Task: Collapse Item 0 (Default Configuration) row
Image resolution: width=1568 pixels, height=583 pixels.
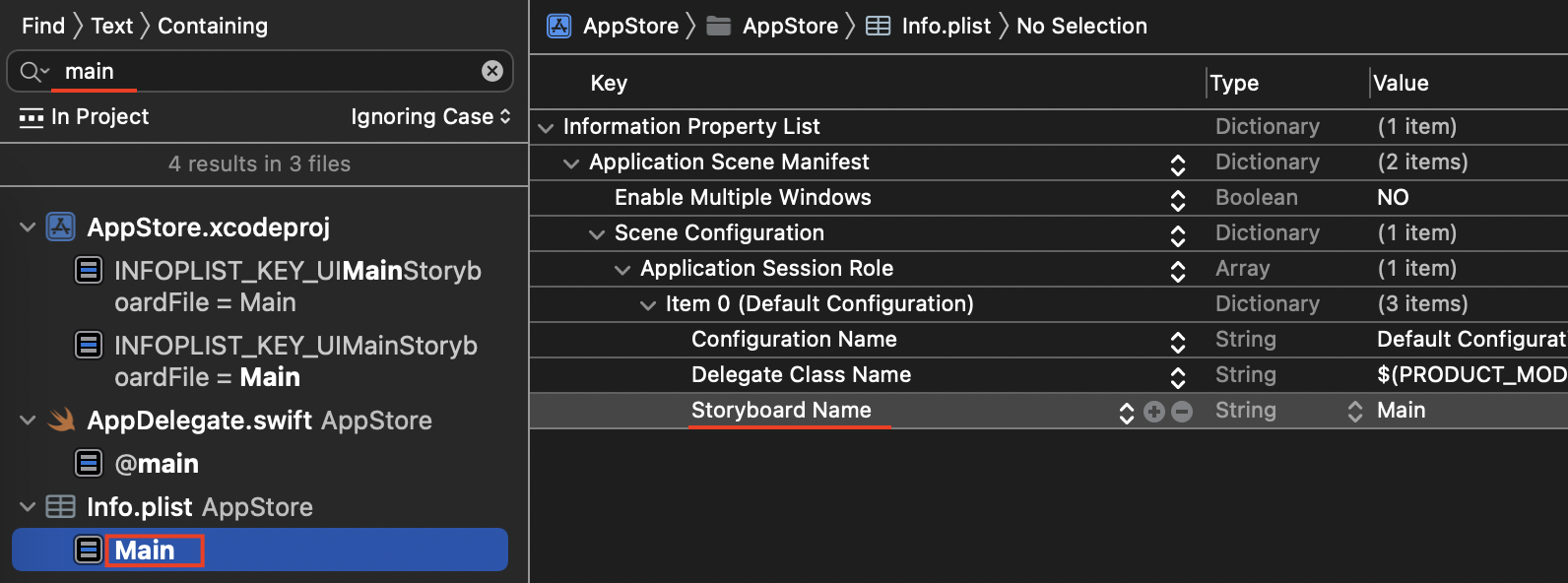Action: [648, 304]
